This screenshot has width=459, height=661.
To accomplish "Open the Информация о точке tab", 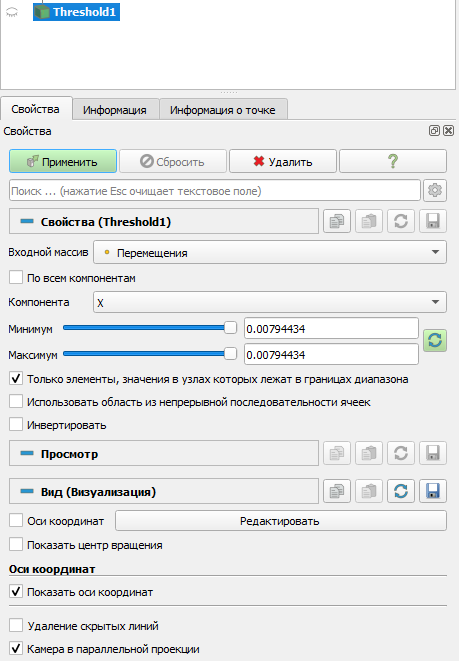I will [x=223, y=110].
